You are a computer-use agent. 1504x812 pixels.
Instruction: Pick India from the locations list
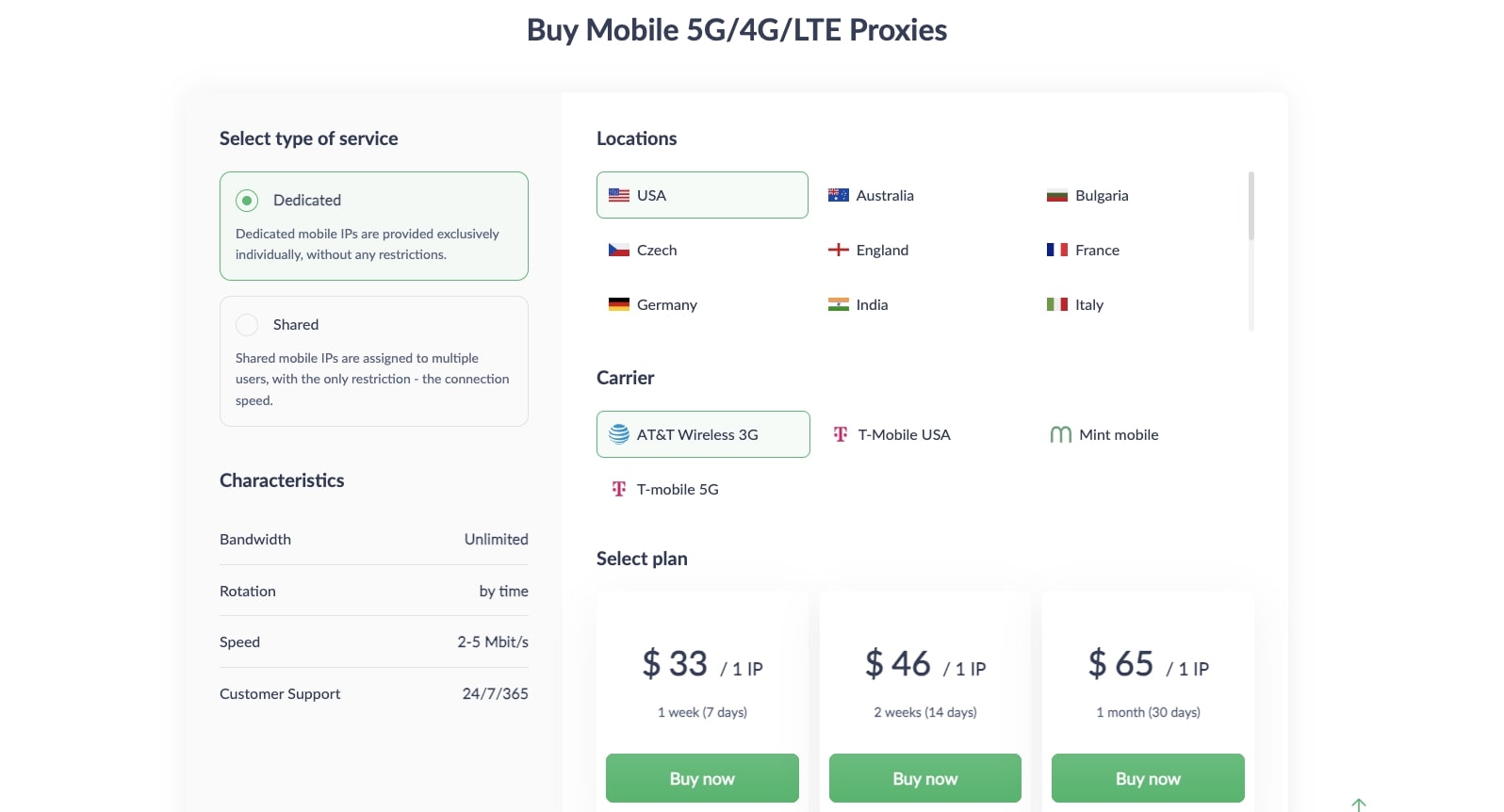pyautogui.click(x=871, y=304)
